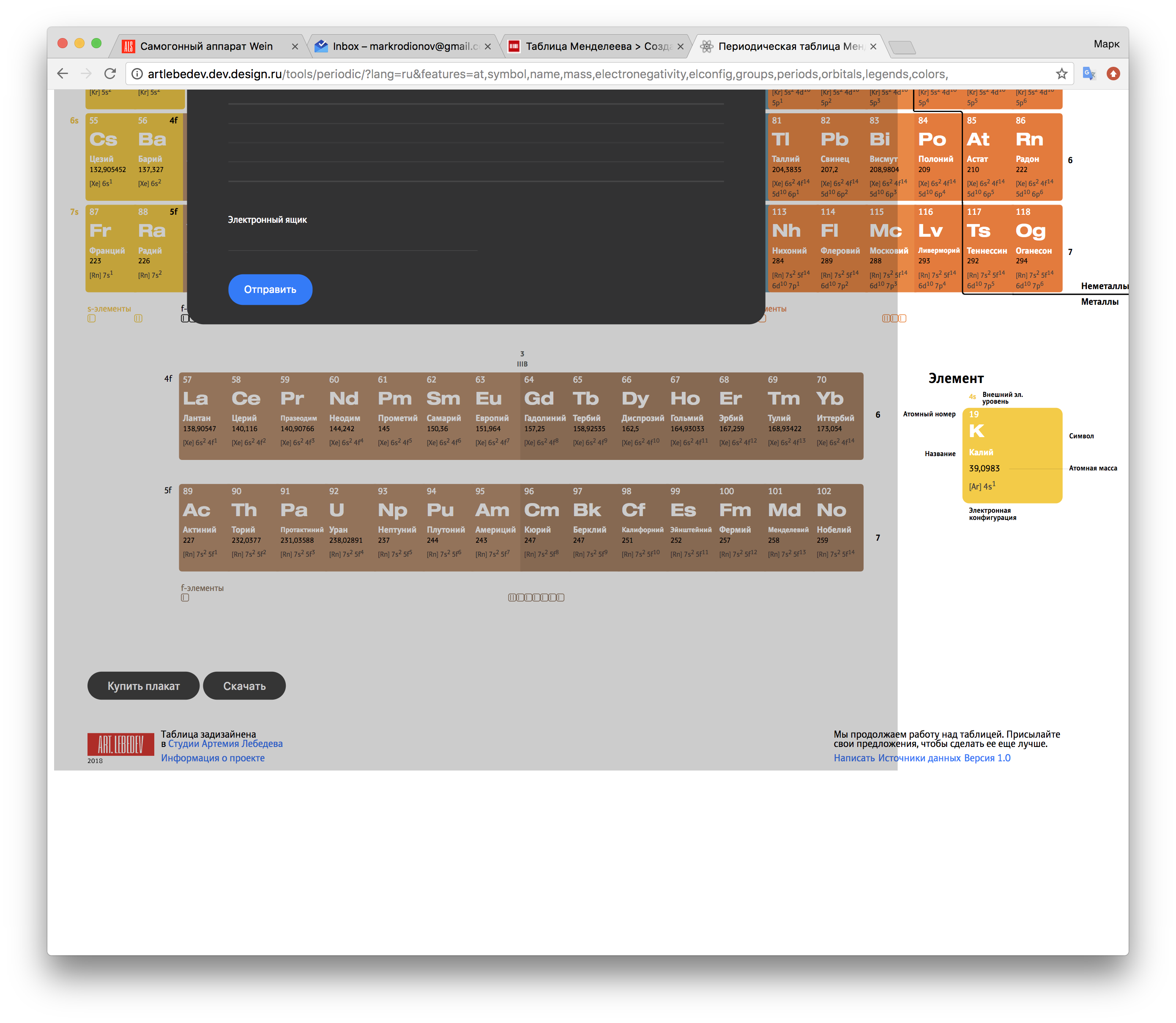Reload the page with the refresh icon
Screen dimensions: 1176x1023
110,74
